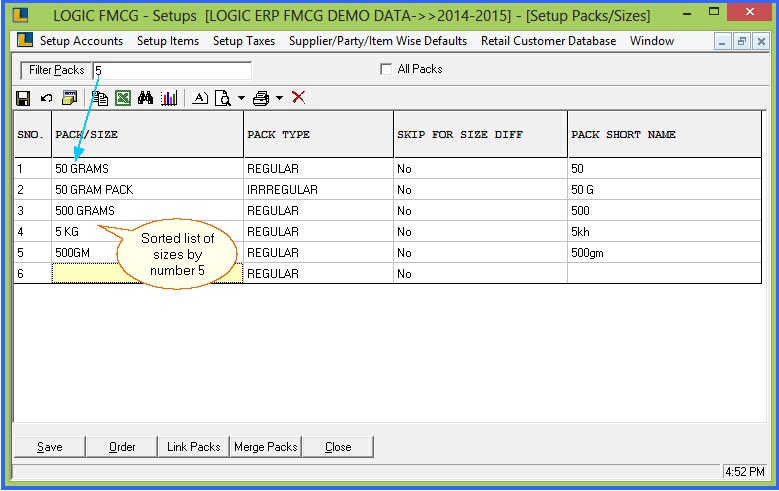This screenshot has height=491, width=779.
Task: Select the empty Pack/Size cell in row 6
Action: (148, 273)
